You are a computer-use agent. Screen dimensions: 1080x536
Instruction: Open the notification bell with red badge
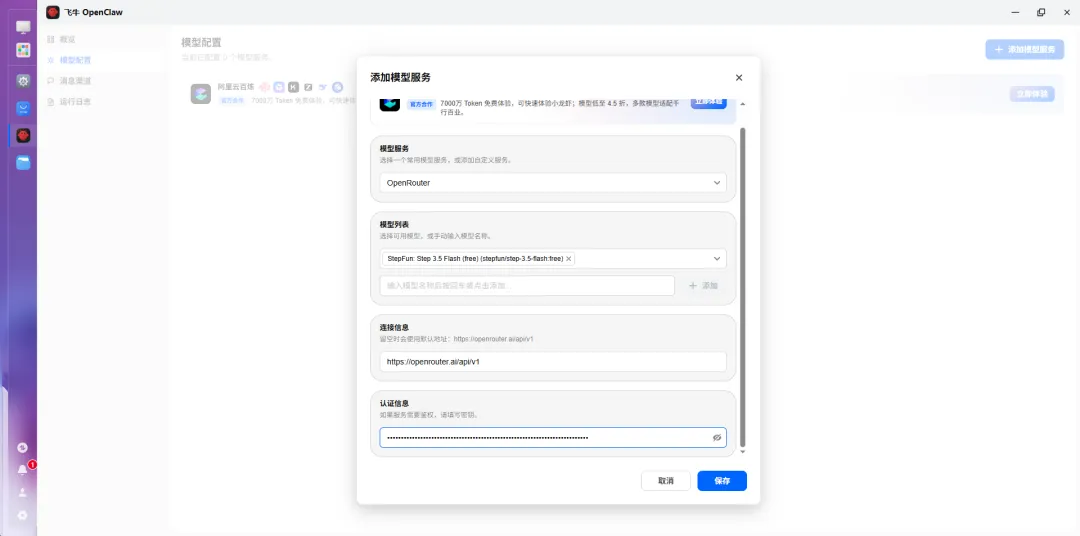tap(23, 470)
